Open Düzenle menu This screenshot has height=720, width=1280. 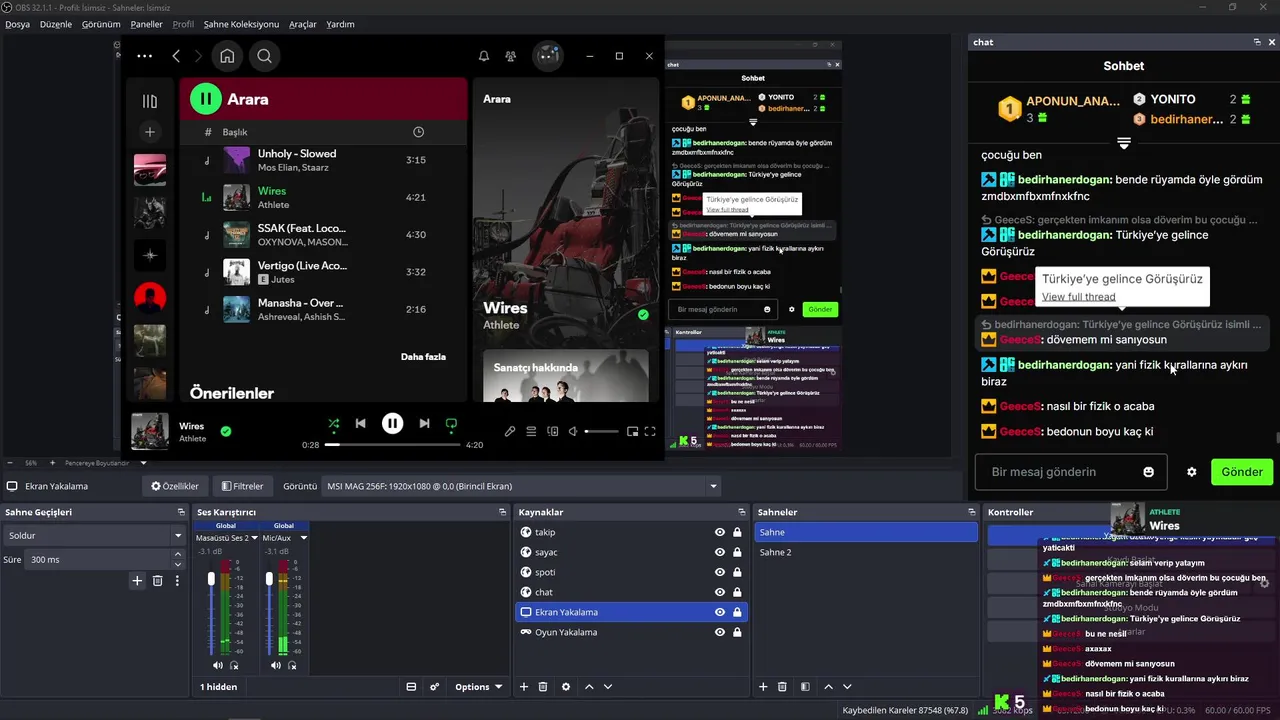(56, 24)
